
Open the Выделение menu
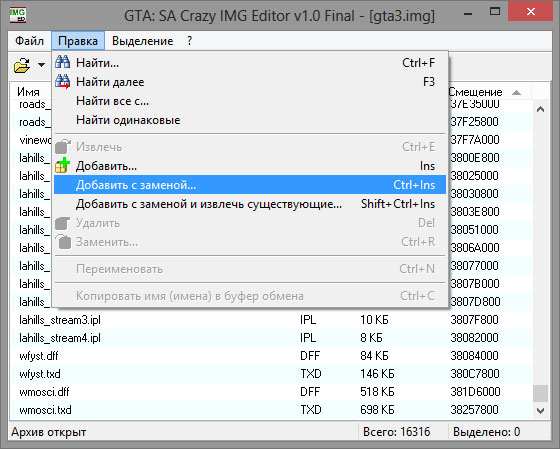142,41
